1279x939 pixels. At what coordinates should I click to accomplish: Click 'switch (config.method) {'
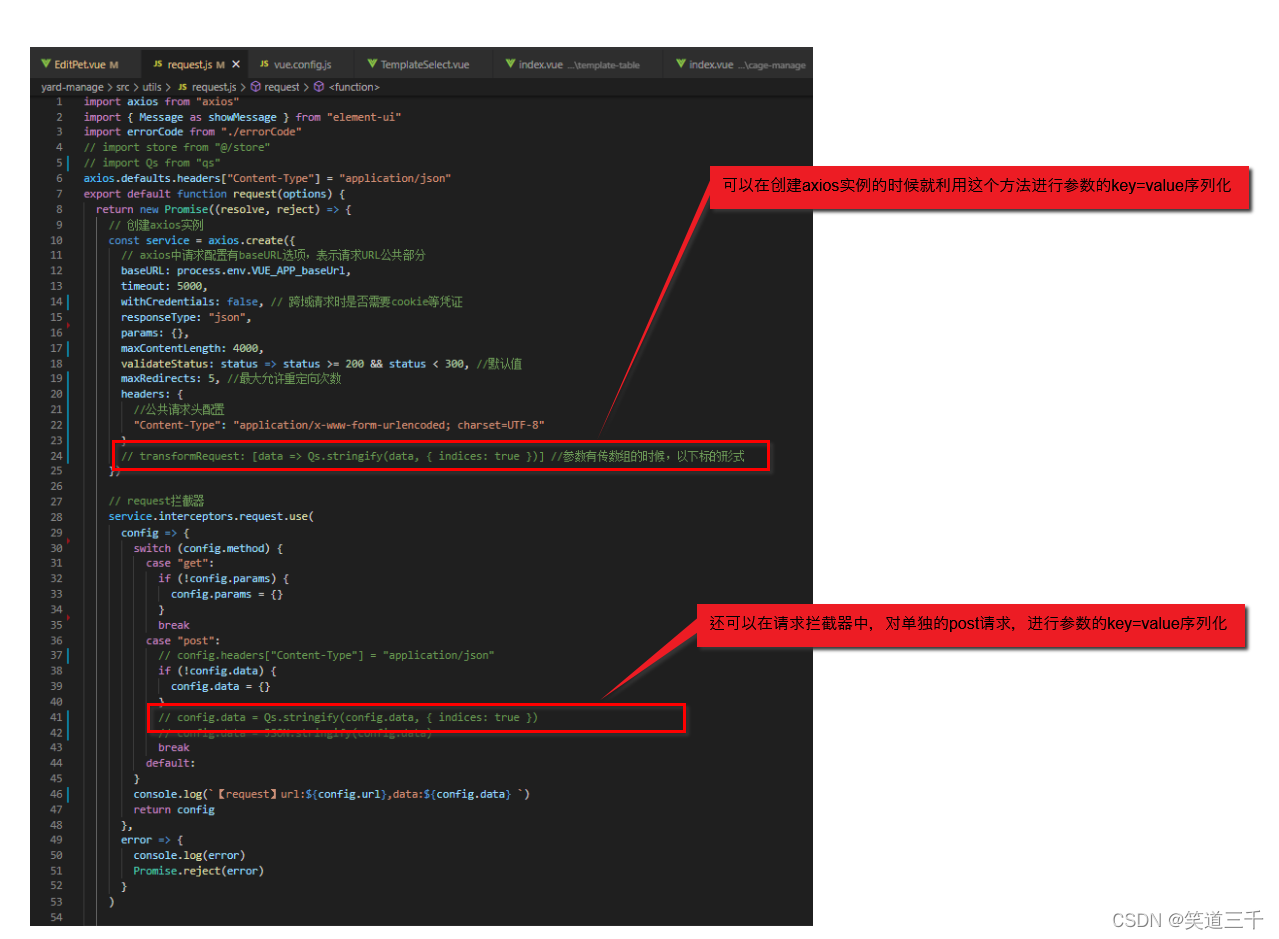(209, 548)
